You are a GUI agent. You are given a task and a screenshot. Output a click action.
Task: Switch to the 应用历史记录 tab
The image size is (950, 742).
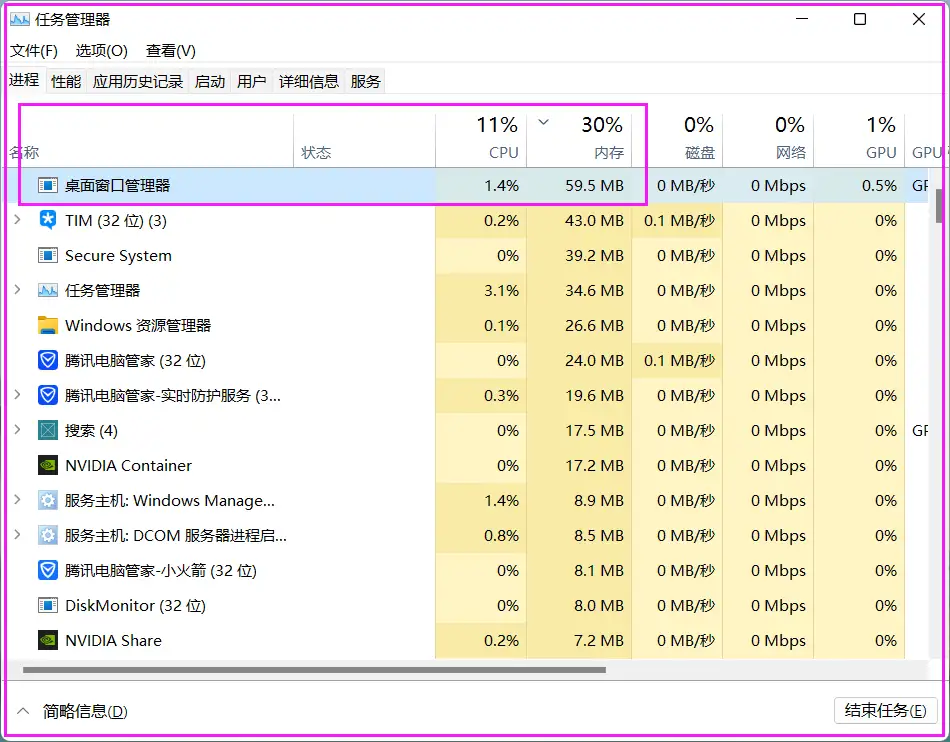tap(138, 81)
